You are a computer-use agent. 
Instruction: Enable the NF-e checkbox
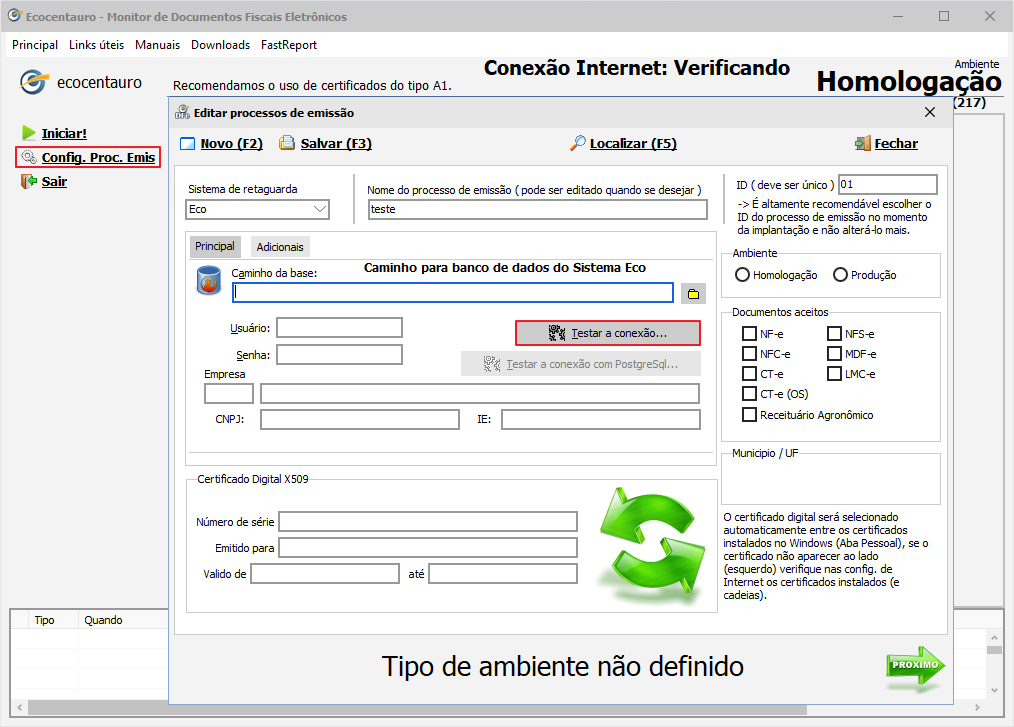tap(749, 334)
